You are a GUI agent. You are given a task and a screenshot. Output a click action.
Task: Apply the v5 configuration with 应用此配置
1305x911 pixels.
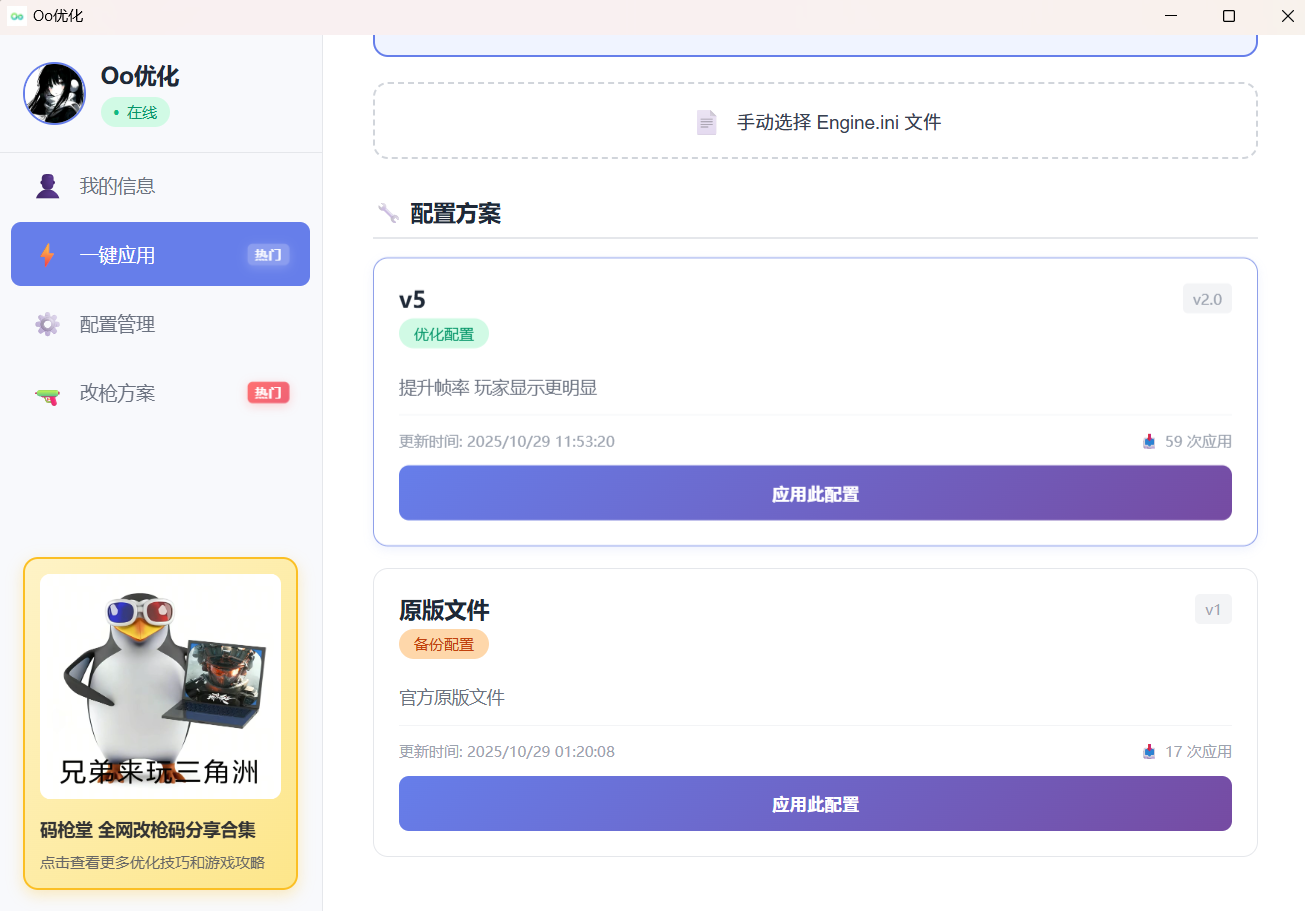pos(814,493)
